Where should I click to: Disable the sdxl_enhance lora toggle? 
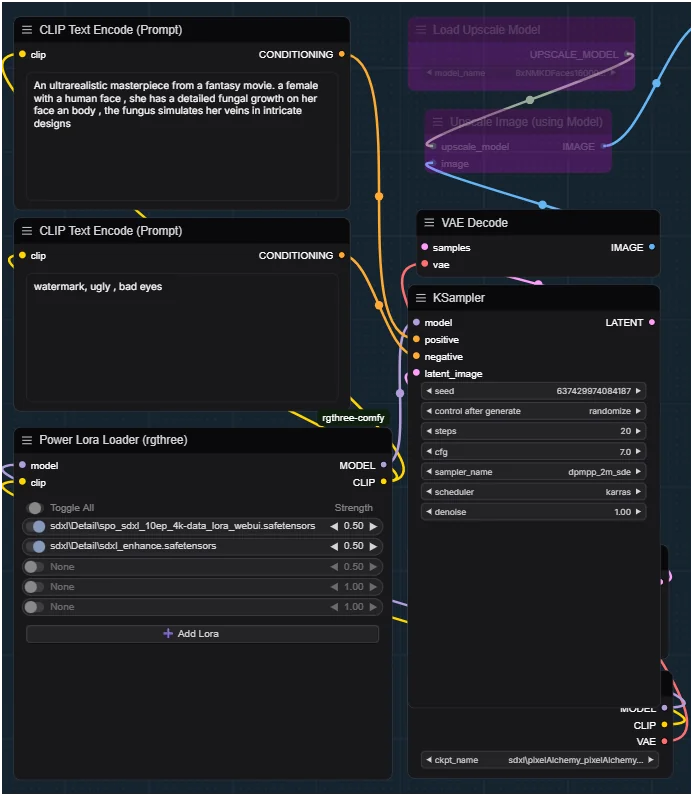pyautogui.click(x=36, y=546)
